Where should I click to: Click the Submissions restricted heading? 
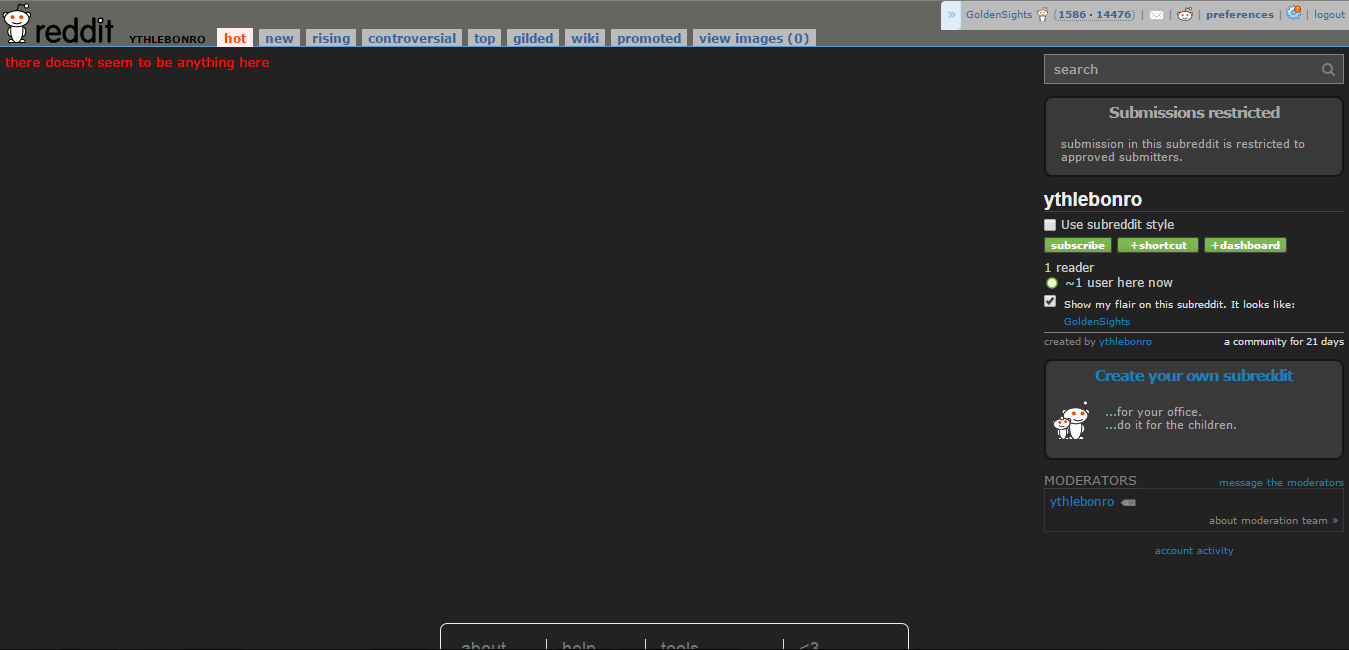[1194, 113]
